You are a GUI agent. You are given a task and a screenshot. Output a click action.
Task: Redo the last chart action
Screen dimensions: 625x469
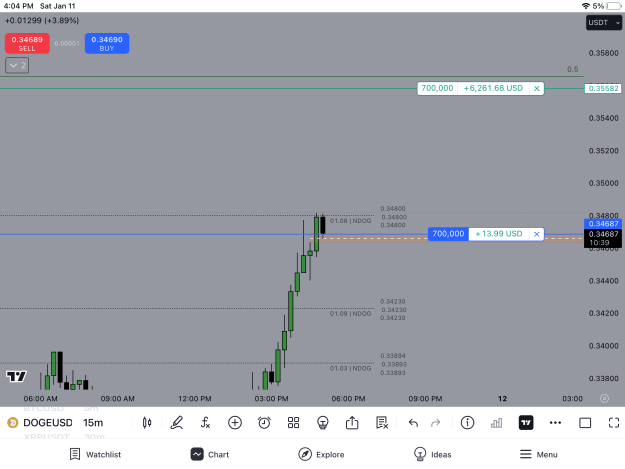pyautogui.click(x=436, y=423)
